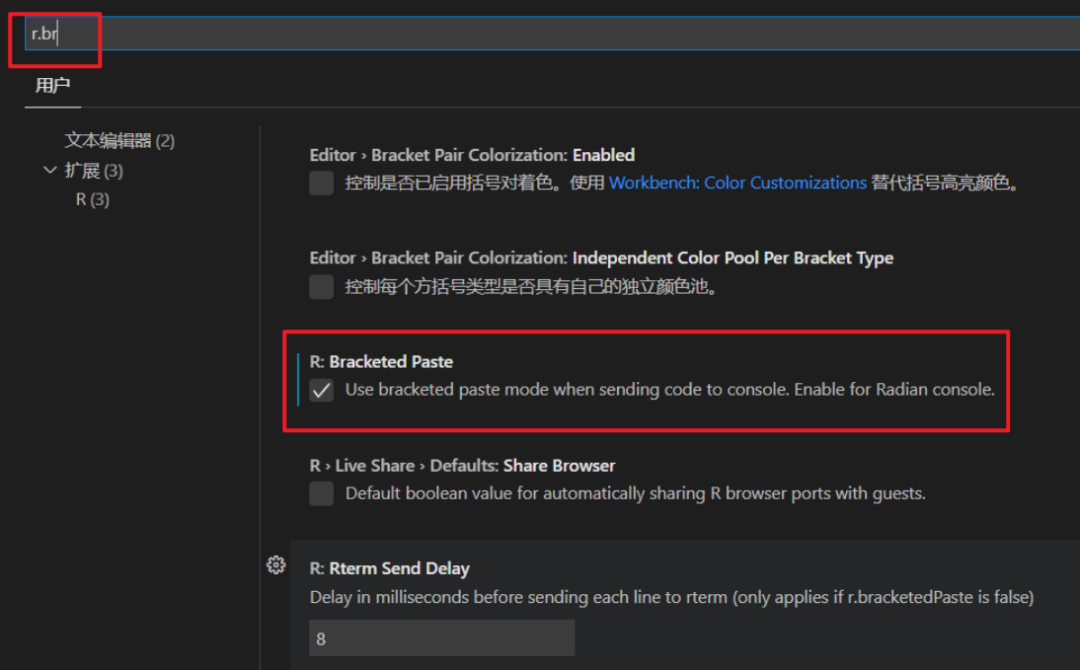Uncheck the R: Bracketed Paste checkbox
Screen dimensions: 1080x670
(x=321, y=390)
